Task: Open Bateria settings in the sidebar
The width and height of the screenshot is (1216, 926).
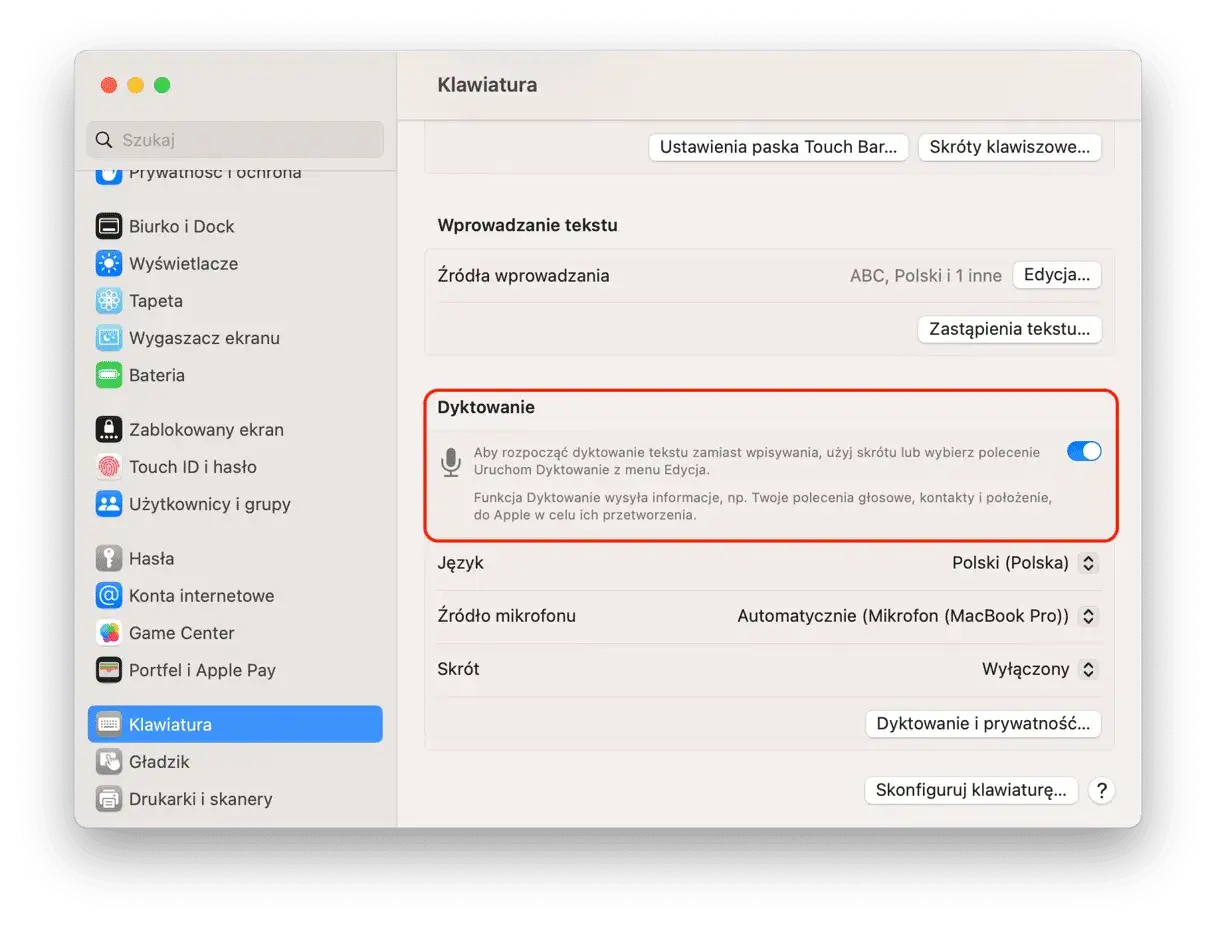Action: pyautogui.click(x=155, y=375)
